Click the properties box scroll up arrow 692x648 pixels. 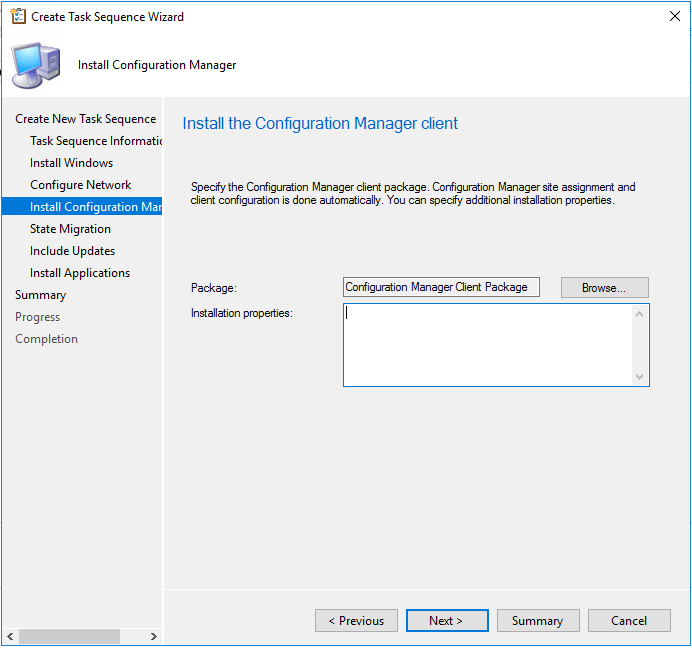pyautogui.click(x=639, y=314)
